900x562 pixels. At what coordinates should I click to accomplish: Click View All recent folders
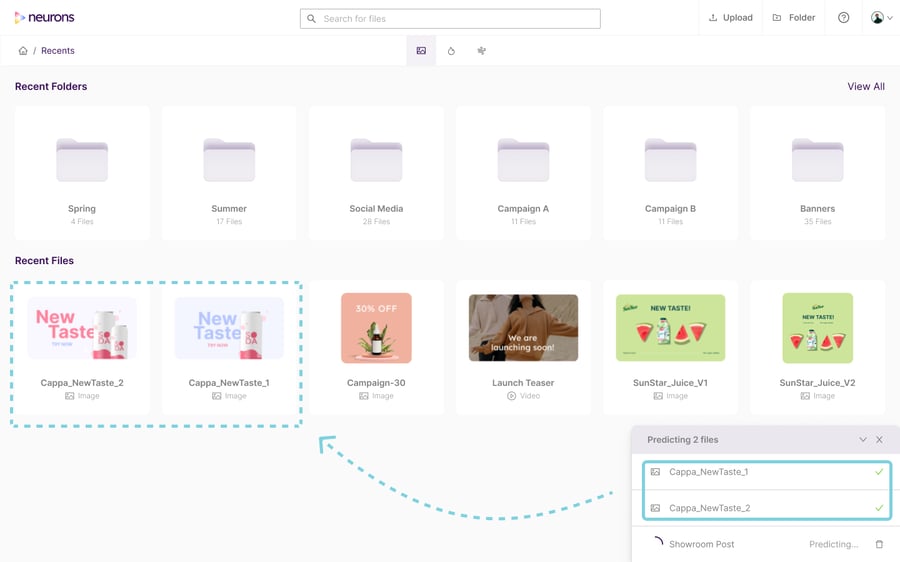click(865, 87)
